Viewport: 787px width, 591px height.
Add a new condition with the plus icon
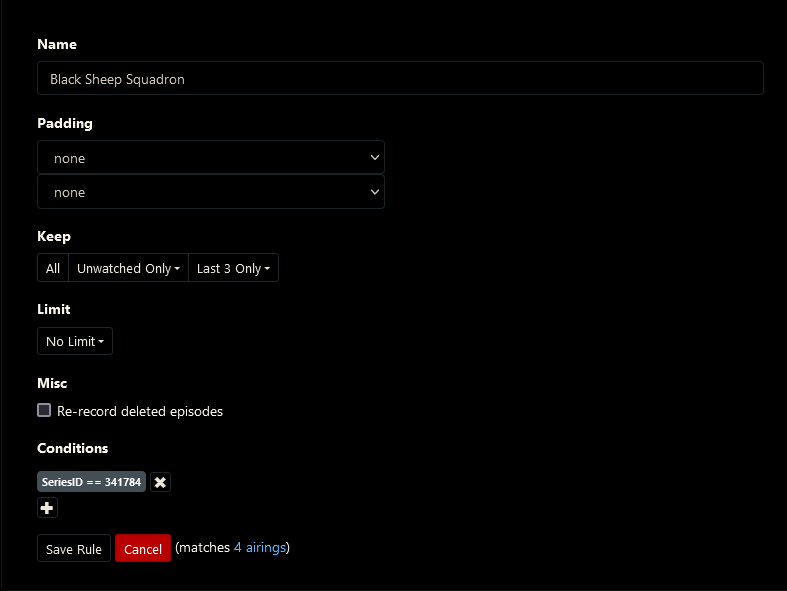pyautogui.click(x=47, y=508)
